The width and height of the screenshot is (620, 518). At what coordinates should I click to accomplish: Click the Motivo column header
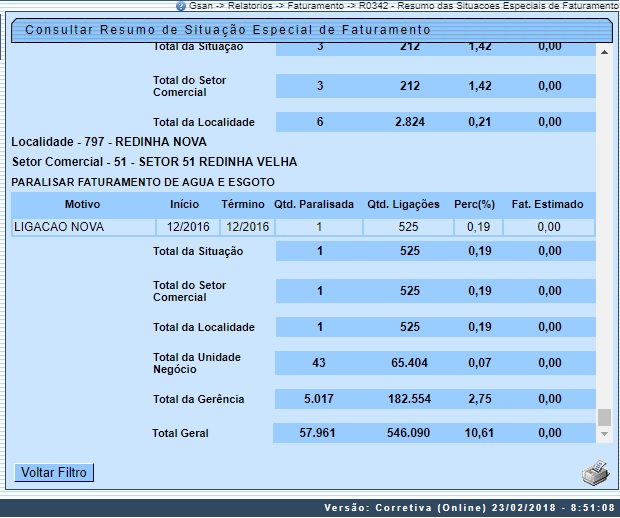coord(82,204)
